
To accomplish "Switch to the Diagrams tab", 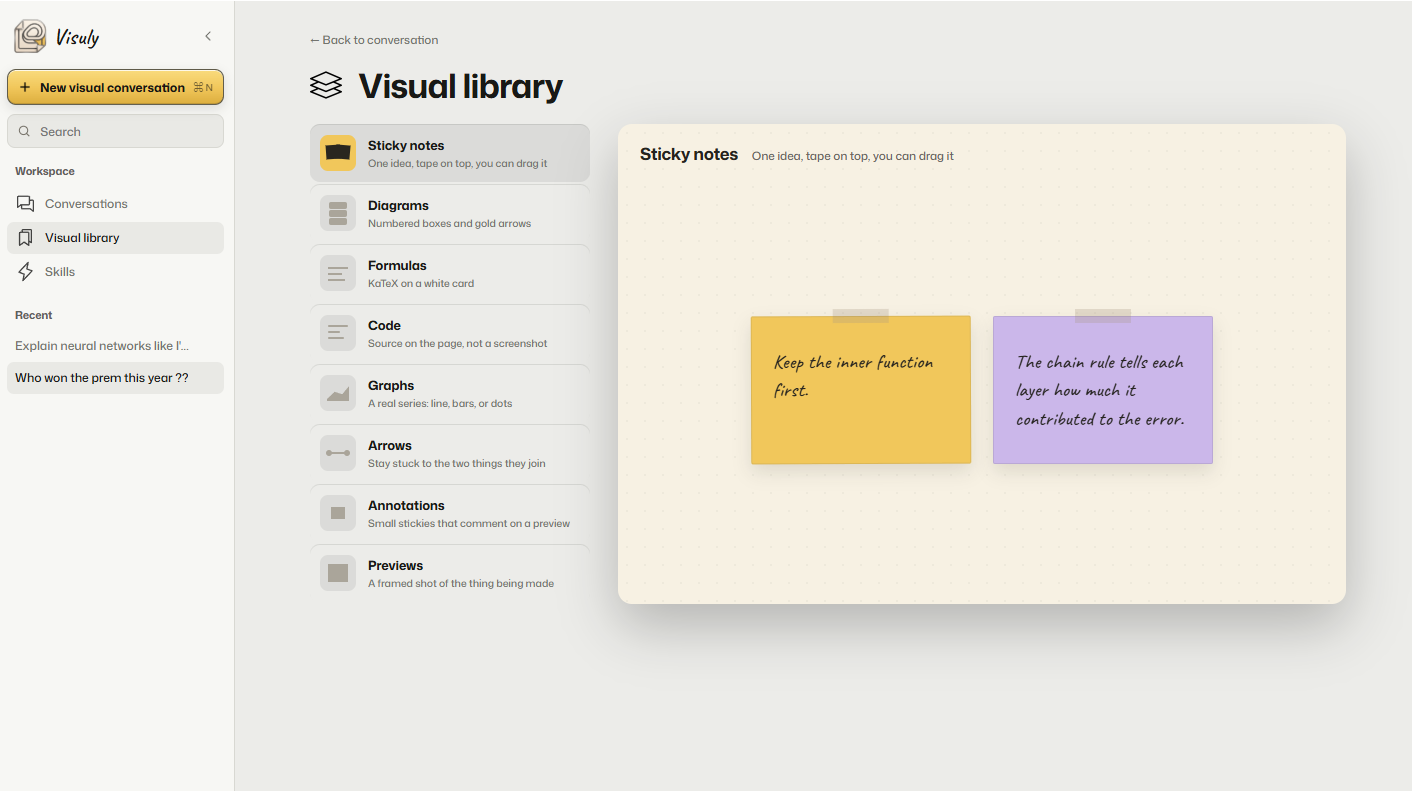I will coord(450,213).
